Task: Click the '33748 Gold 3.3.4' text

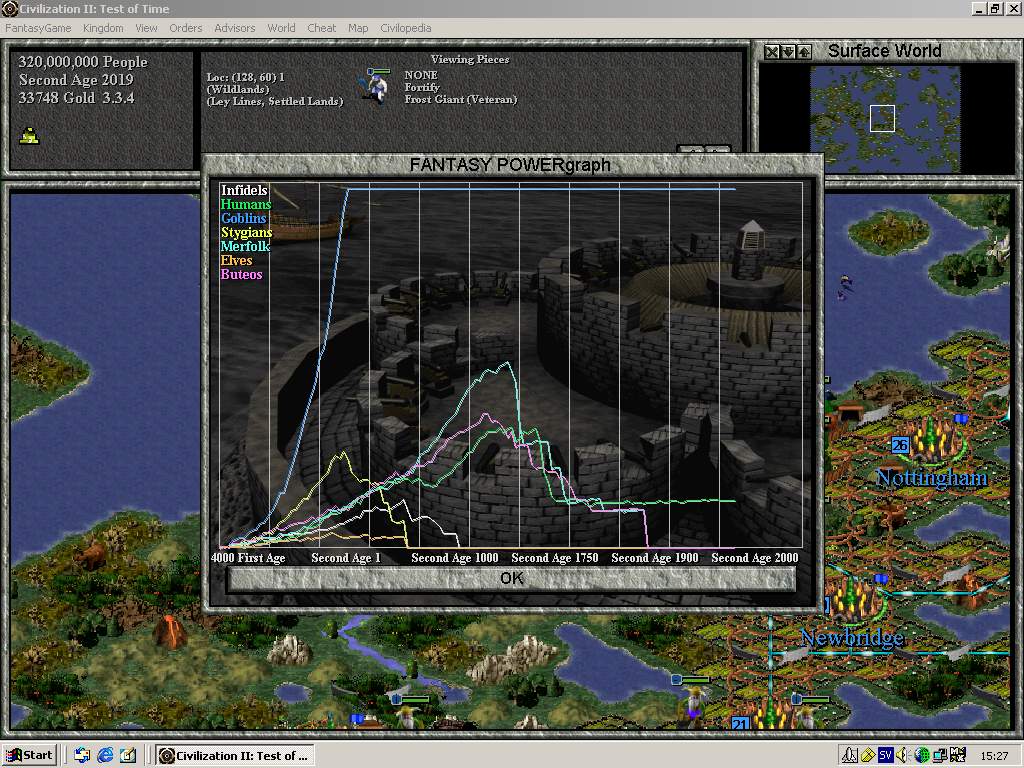Action: (76, 98)
